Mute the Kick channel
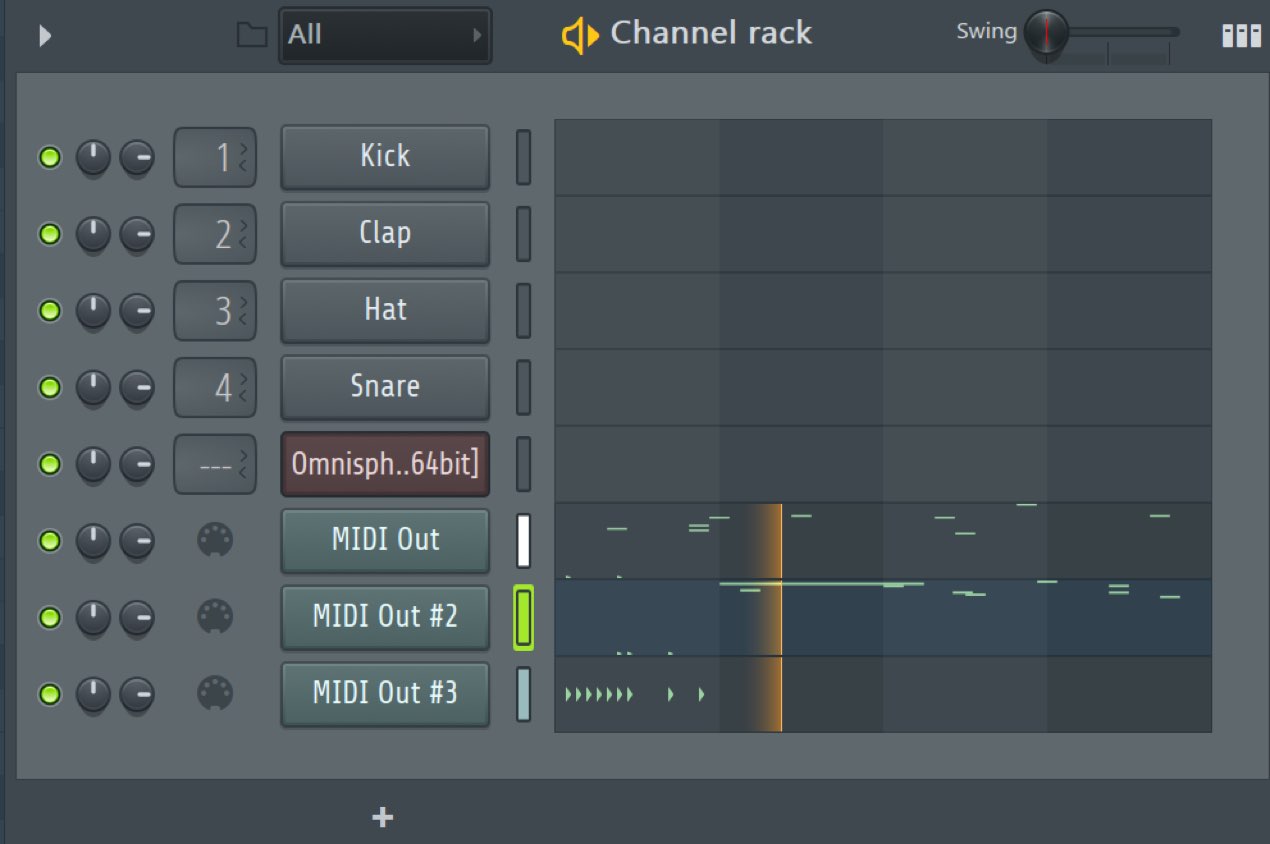The height and width of the screenshot is (844, 1270). tap(49, 157)
